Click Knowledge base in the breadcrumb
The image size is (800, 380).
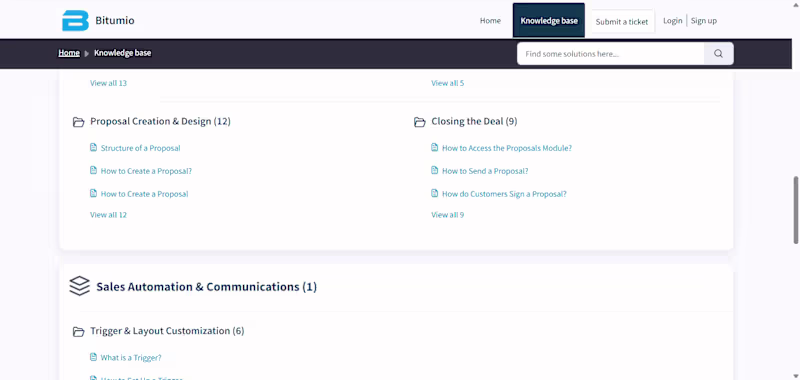pos(122,53)
